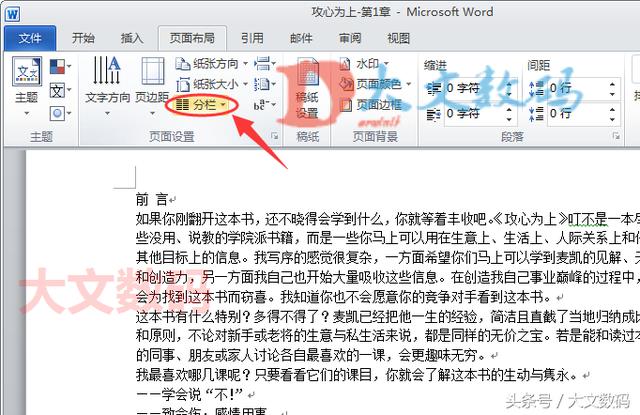Open 纸张方向 orientation dropdown
The image size is (640, 415).
211,64
